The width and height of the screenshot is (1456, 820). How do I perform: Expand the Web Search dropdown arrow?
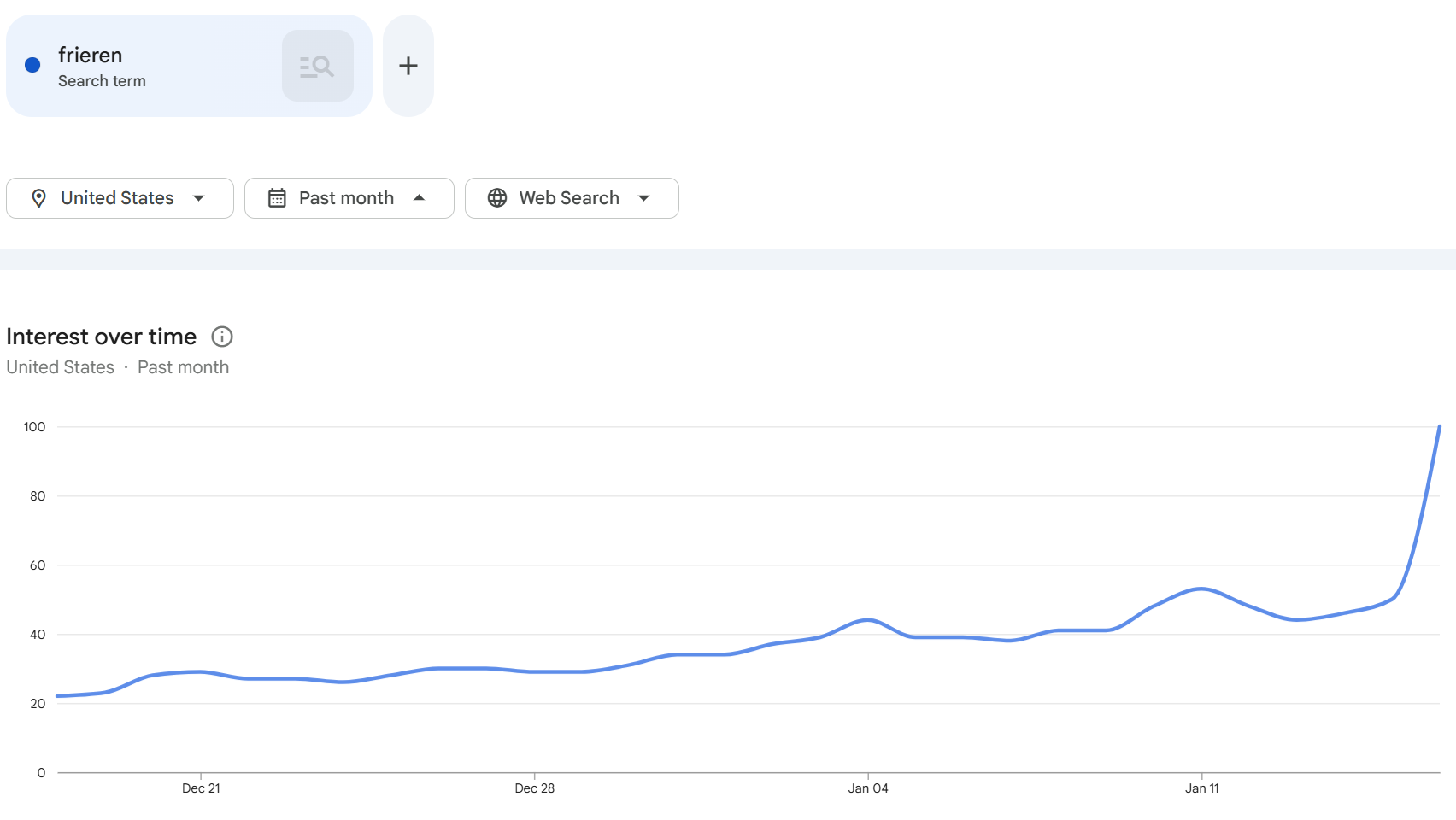[x=643, y=198]
